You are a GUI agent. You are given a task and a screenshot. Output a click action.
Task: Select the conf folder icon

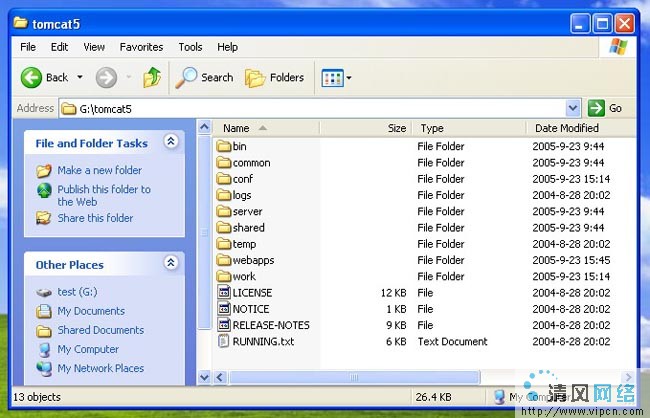(x=224, y=179)
